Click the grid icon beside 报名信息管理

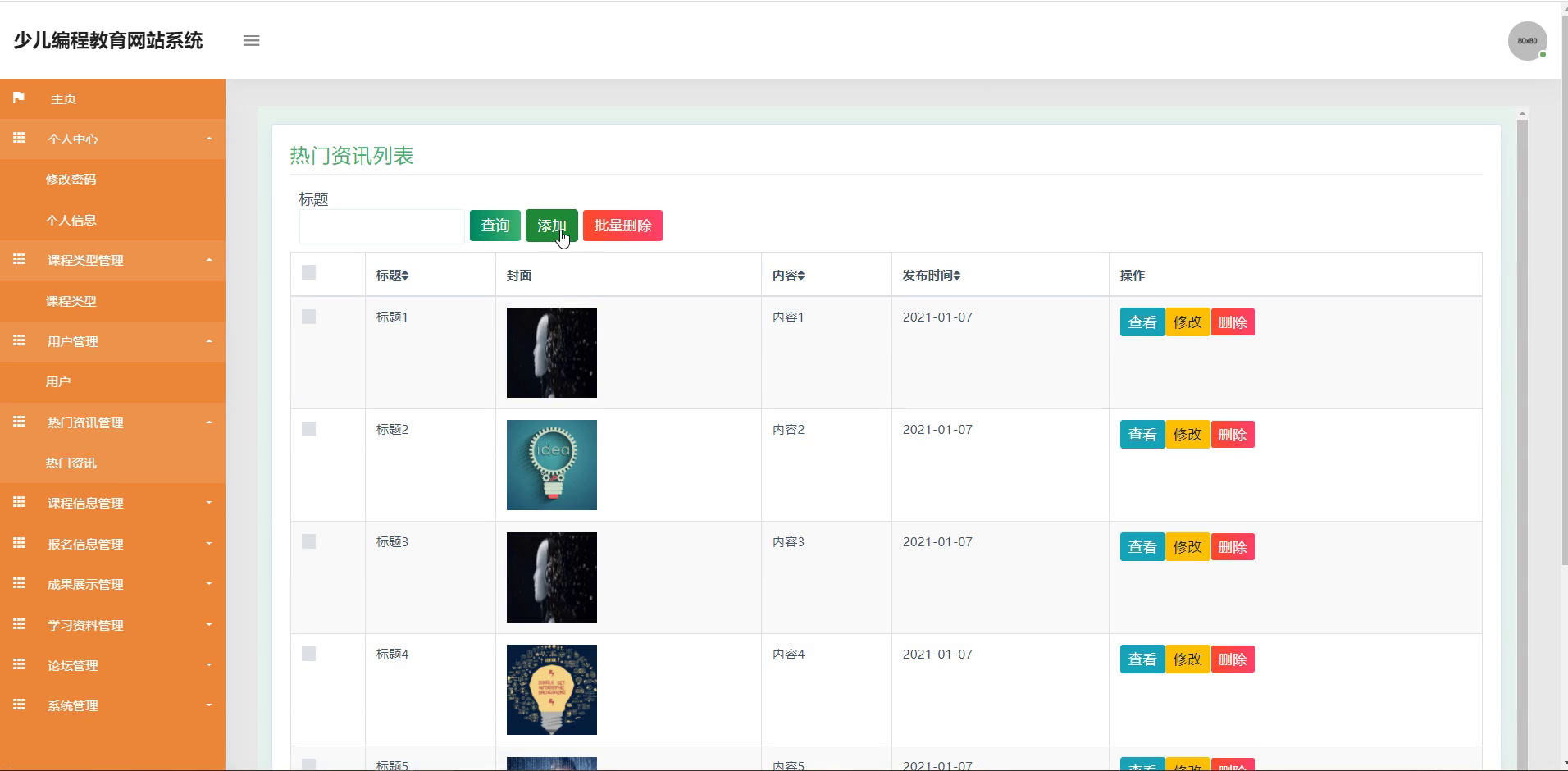(x=19, y=543)
